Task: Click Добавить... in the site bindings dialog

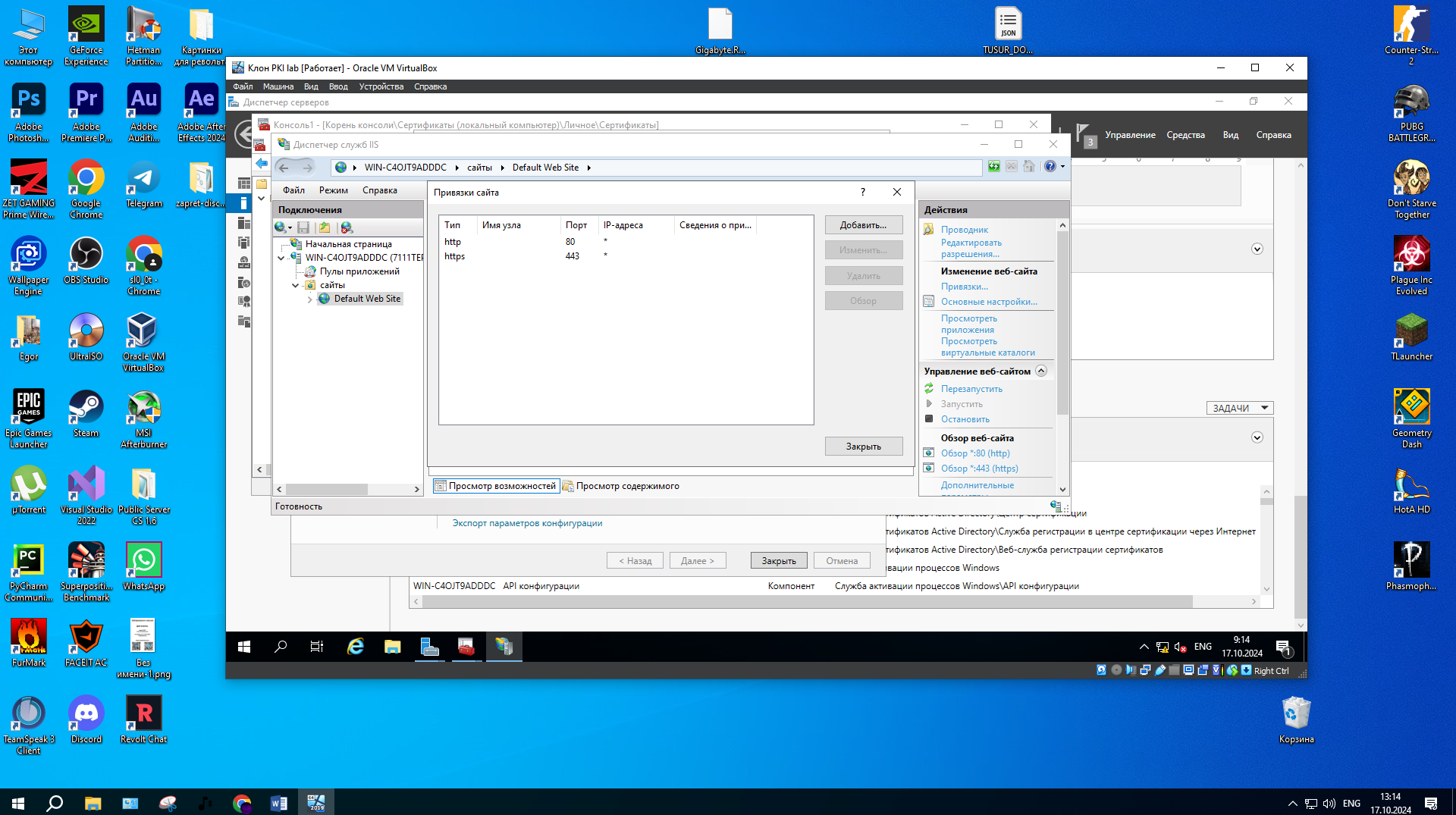Action: (864, 225)
